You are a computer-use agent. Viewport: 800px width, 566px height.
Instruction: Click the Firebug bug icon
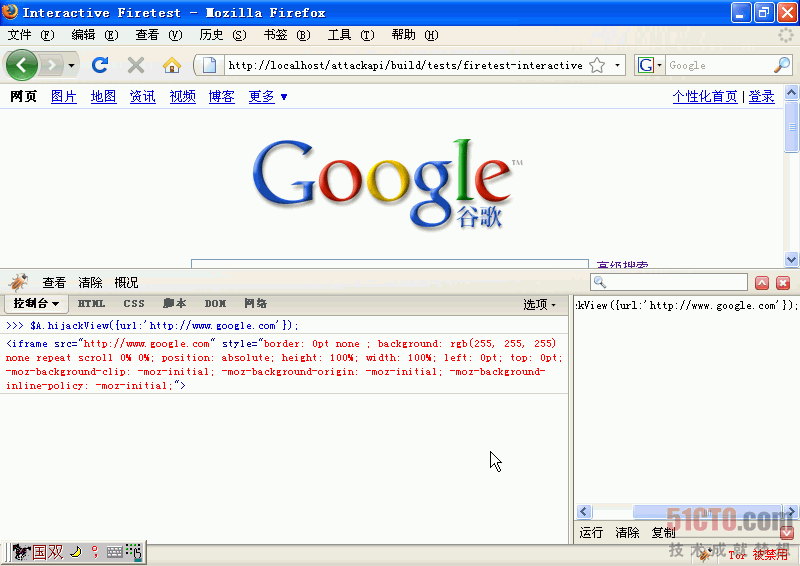[18, 282]
